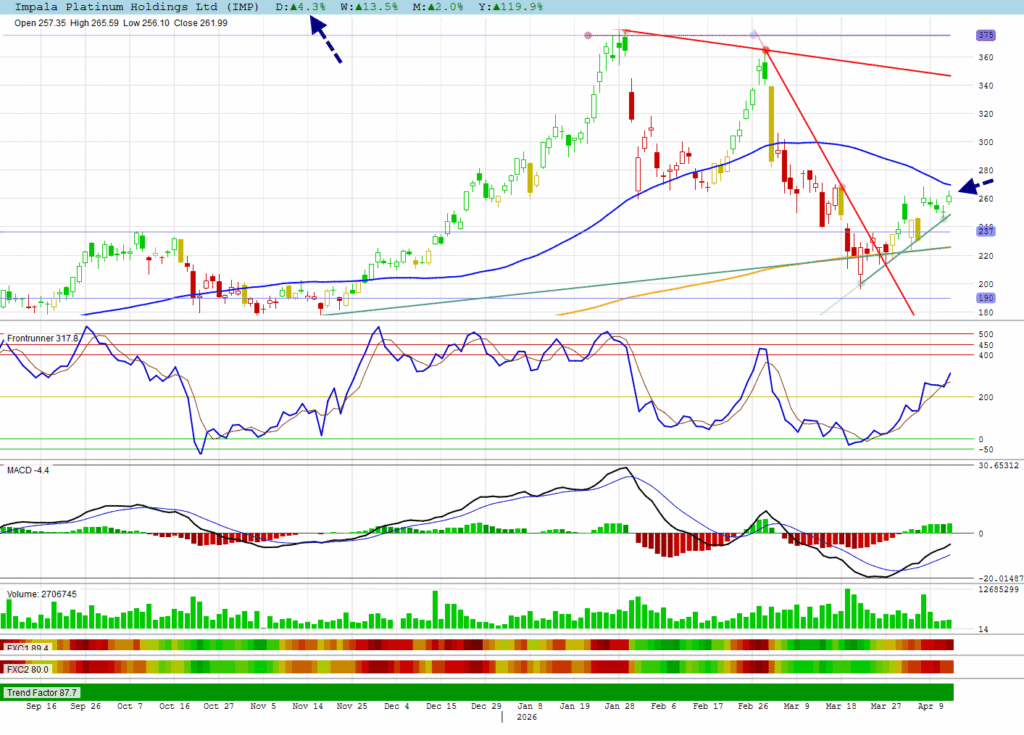Click the 375 price level label
Viewport: 1024px width, 735px height.
tap(986, 35)
